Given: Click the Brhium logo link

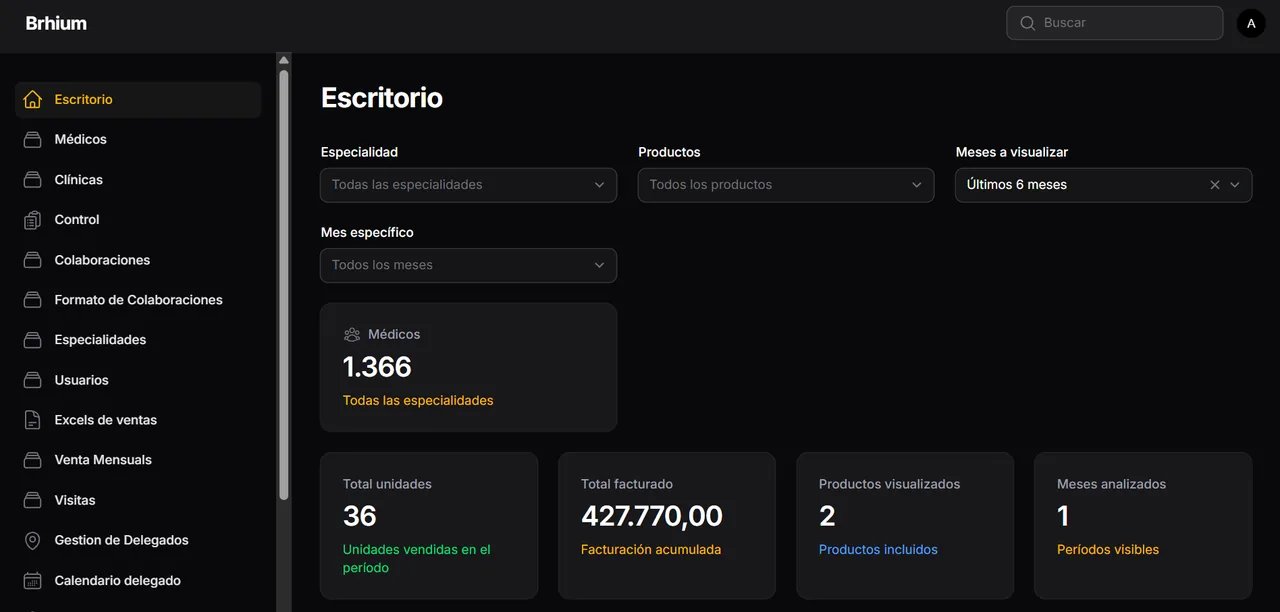Looking at the screenshot, I should 56,23.
